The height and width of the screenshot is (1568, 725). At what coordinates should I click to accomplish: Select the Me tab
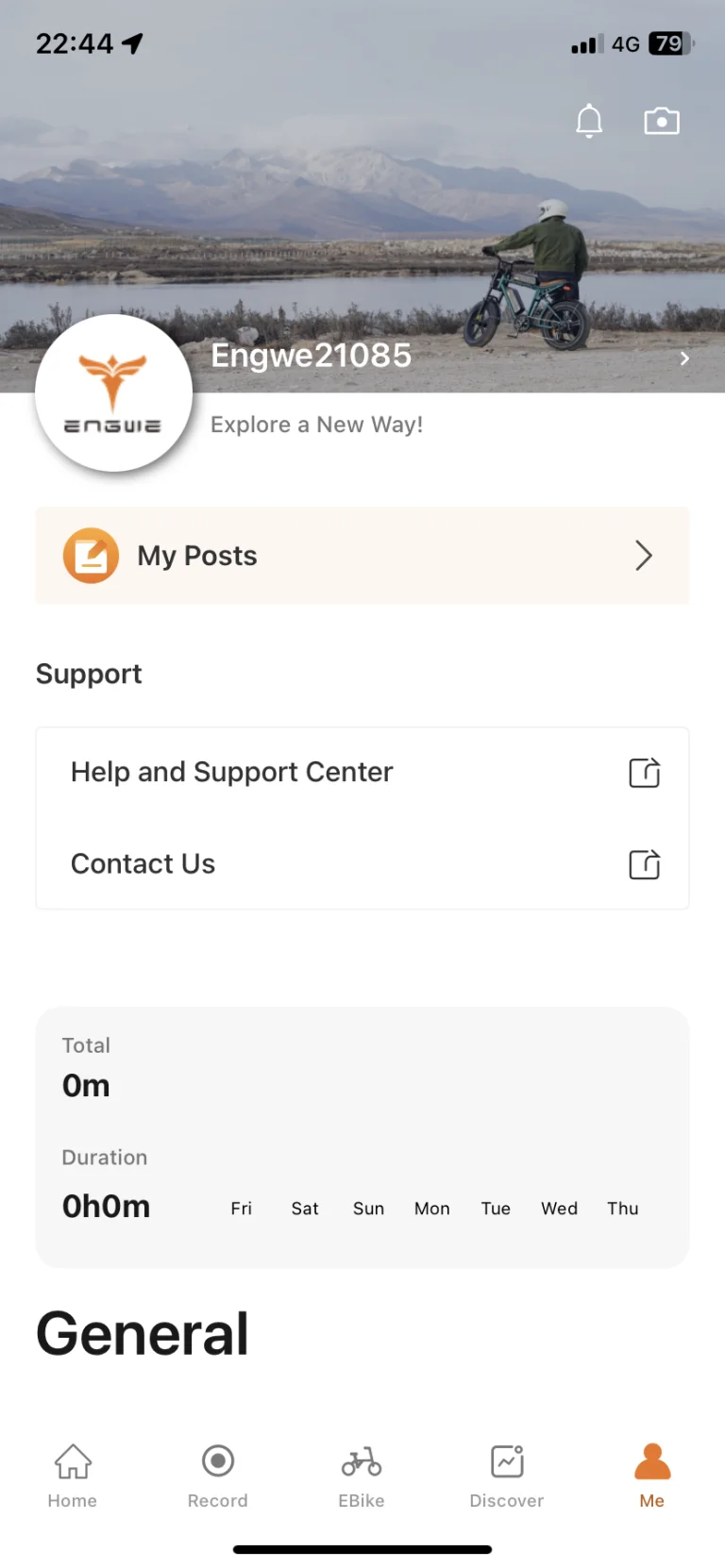(651, 1475)
